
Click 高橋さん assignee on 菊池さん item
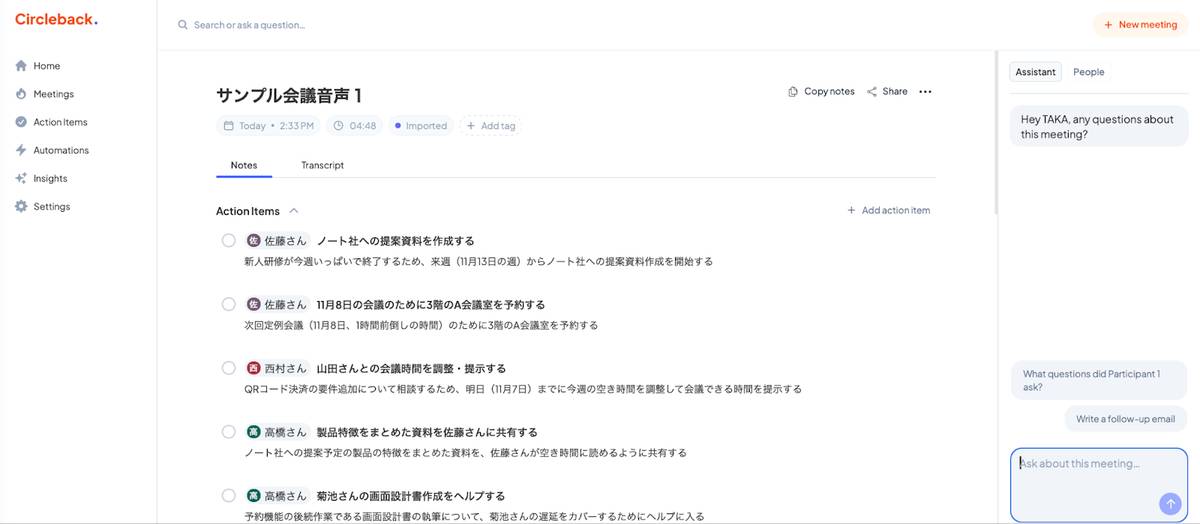[x=277, y=495]
